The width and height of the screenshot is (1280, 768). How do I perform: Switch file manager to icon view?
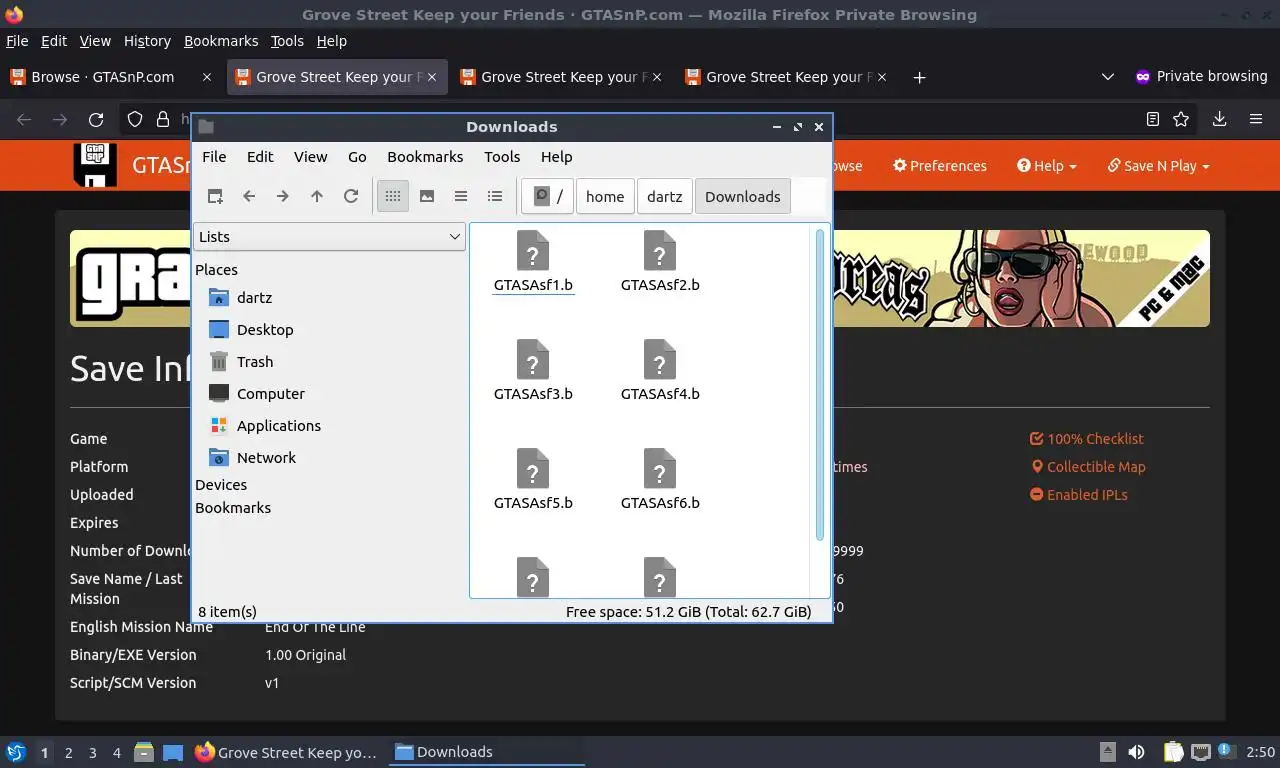tap(393, 196)
